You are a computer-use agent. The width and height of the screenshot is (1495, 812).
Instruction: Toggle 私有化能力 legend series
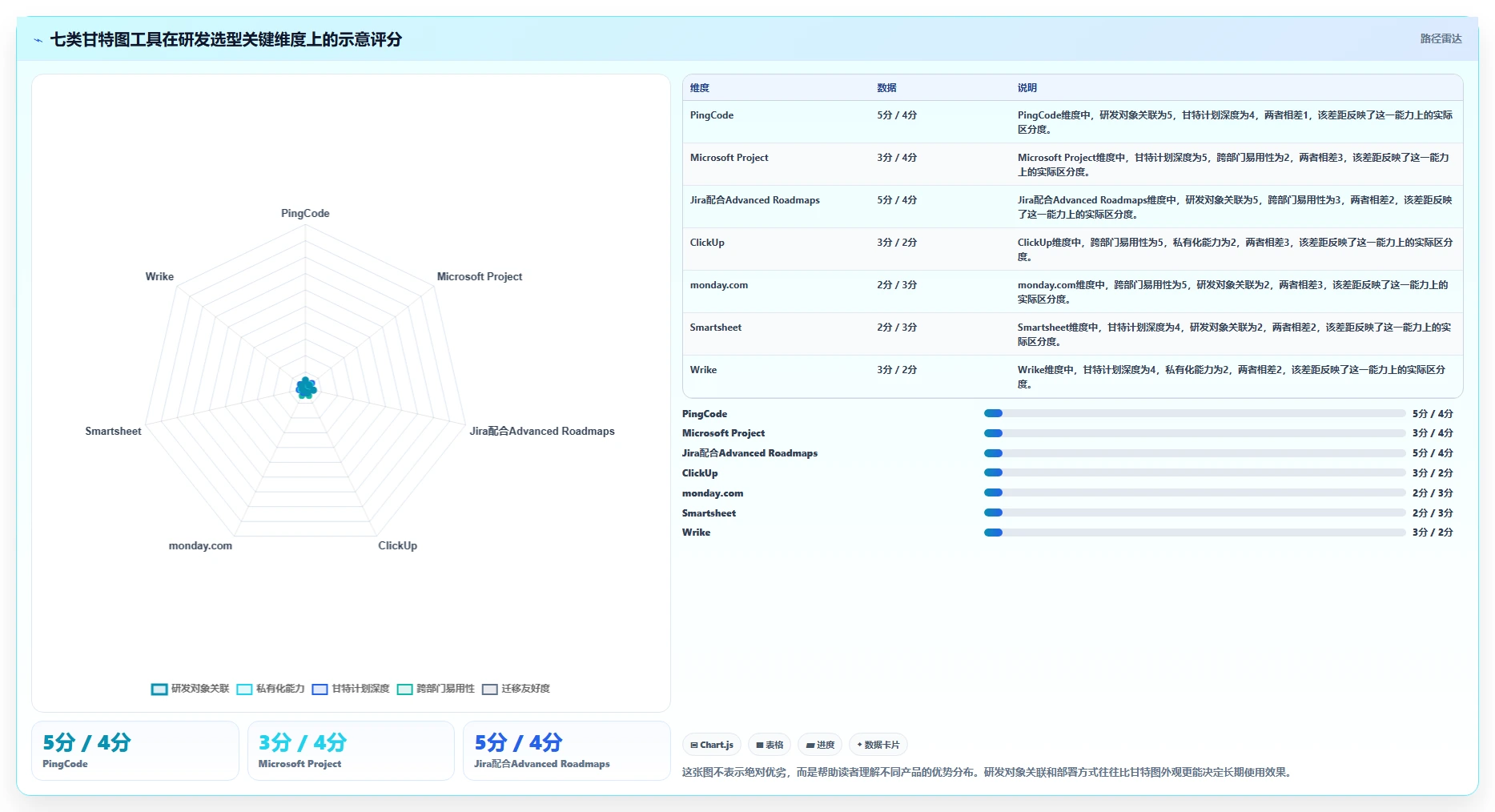(x=271, y=689)
